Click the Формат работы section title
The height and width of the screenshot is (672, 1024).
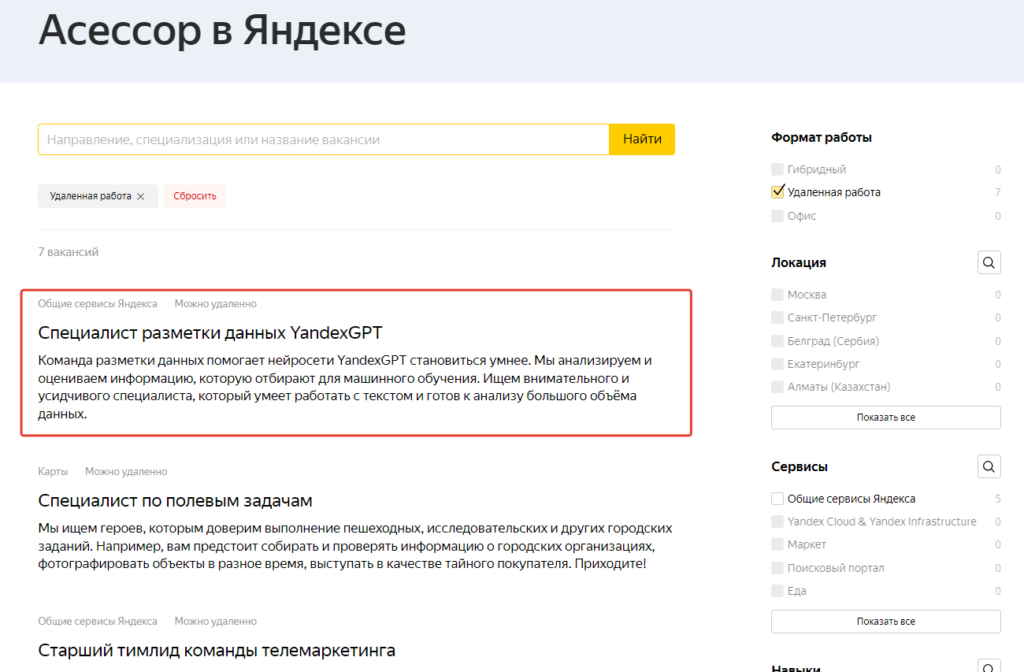pyautogui.click(x=821, y=137)
